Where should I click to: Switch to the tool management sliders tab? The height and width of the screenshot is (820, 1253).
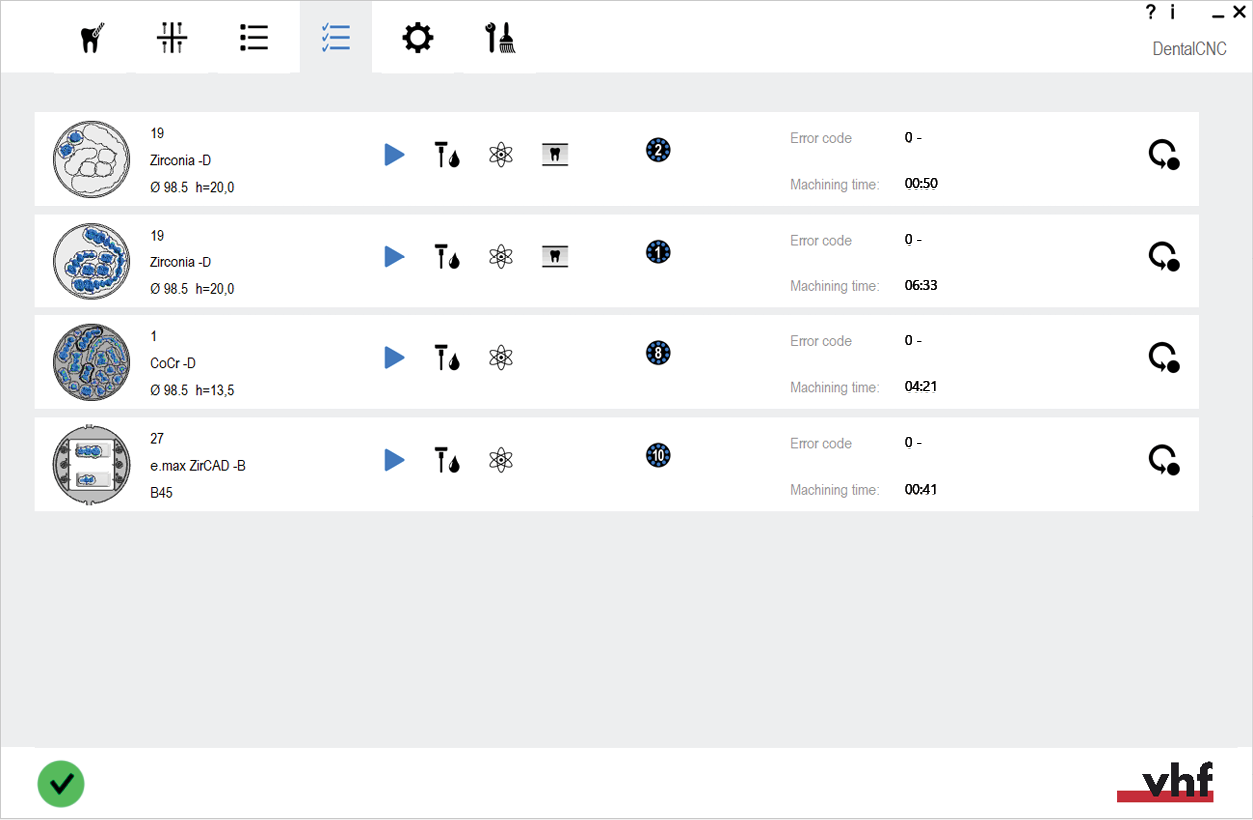pos(172,38)
